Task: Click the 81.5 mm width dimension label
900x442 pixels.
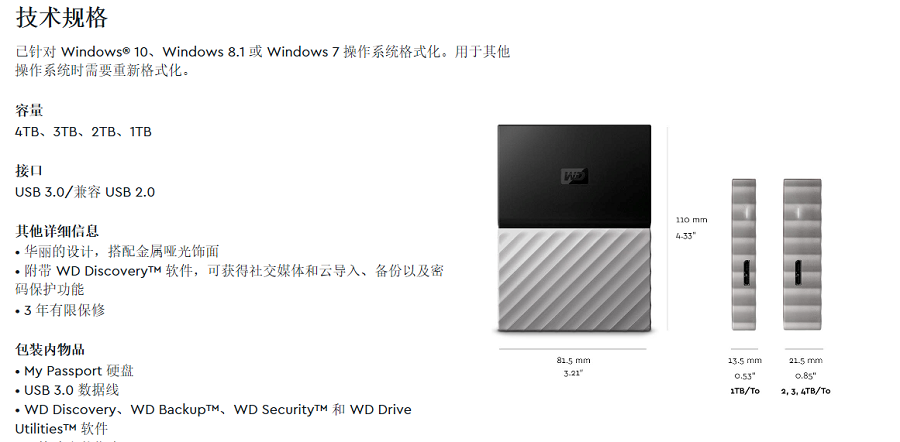Action: click(573, 360)
